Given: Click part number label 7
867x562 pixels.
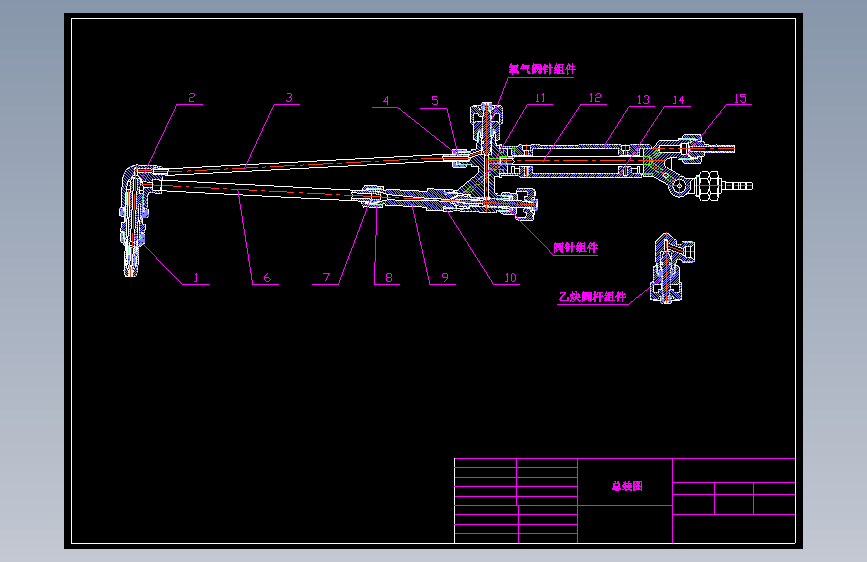Looking at the screenshot, I should (x=326, y=278).
